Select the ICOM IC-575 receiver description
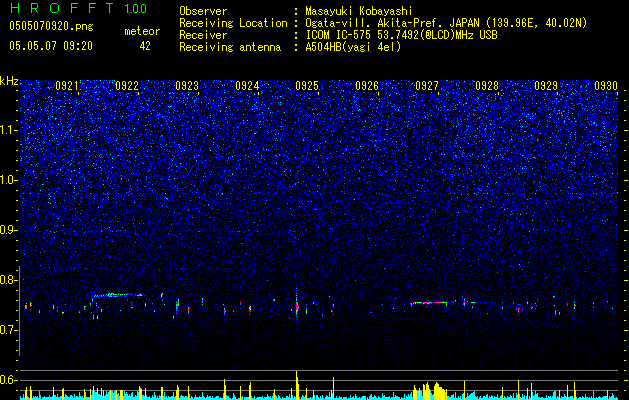Screen dimensions: 629x400 pos(401,35)
